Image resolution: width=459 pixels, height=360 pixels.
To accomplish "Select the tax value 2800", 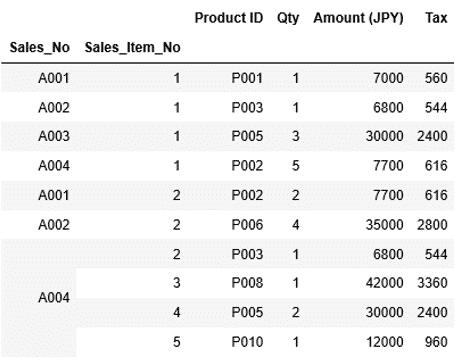I will 432,225.
